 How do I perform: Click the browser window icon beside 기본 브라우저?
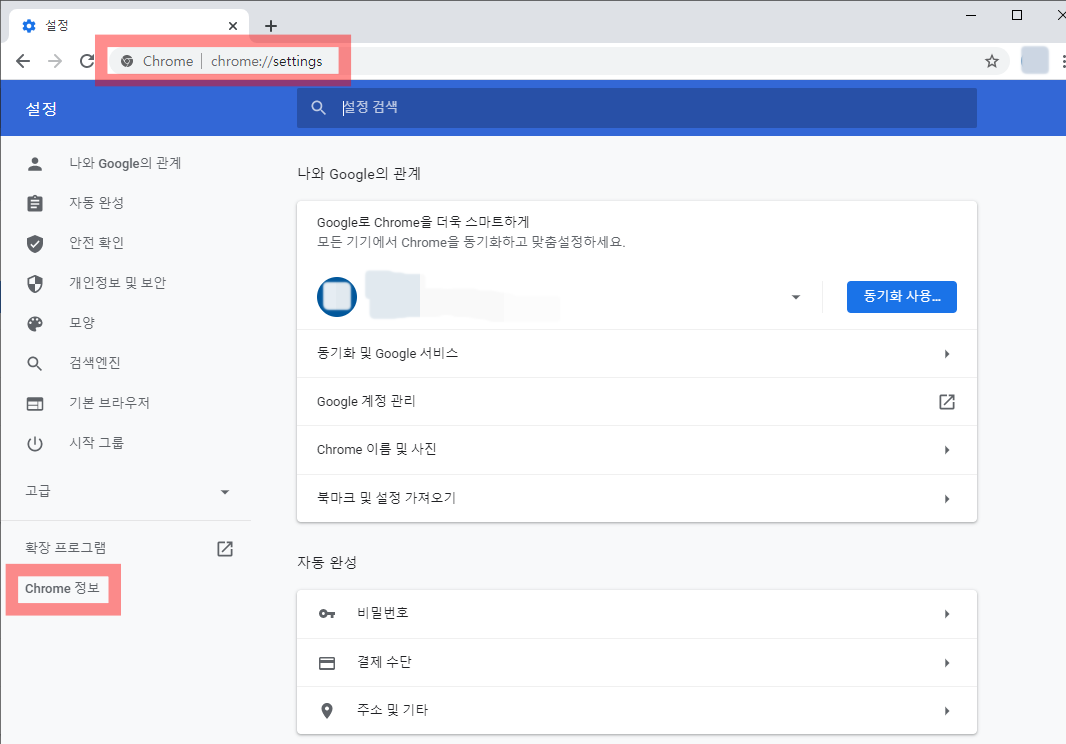pos(35,404)
